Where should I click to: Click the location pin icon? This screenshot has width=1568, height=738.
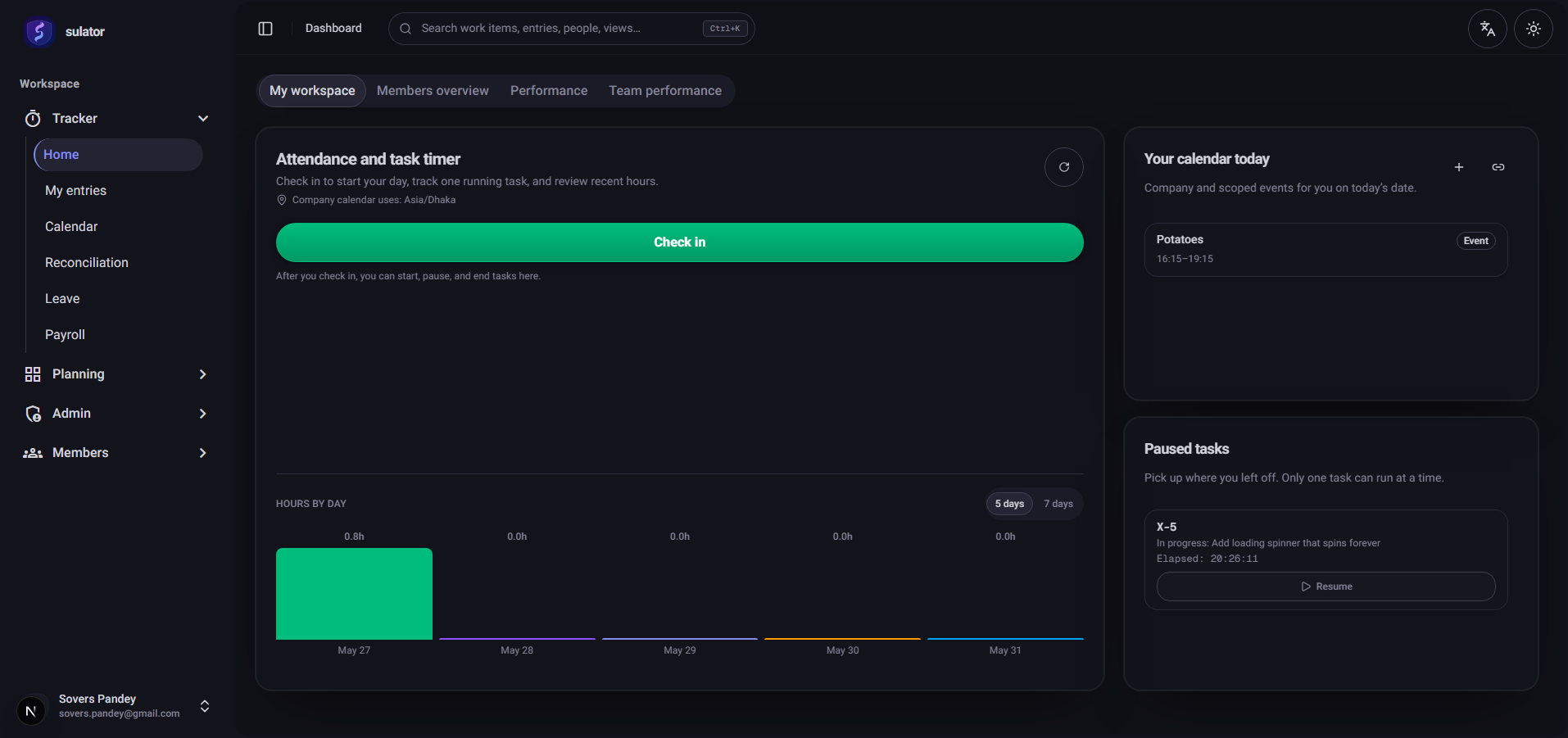(282, 200)
